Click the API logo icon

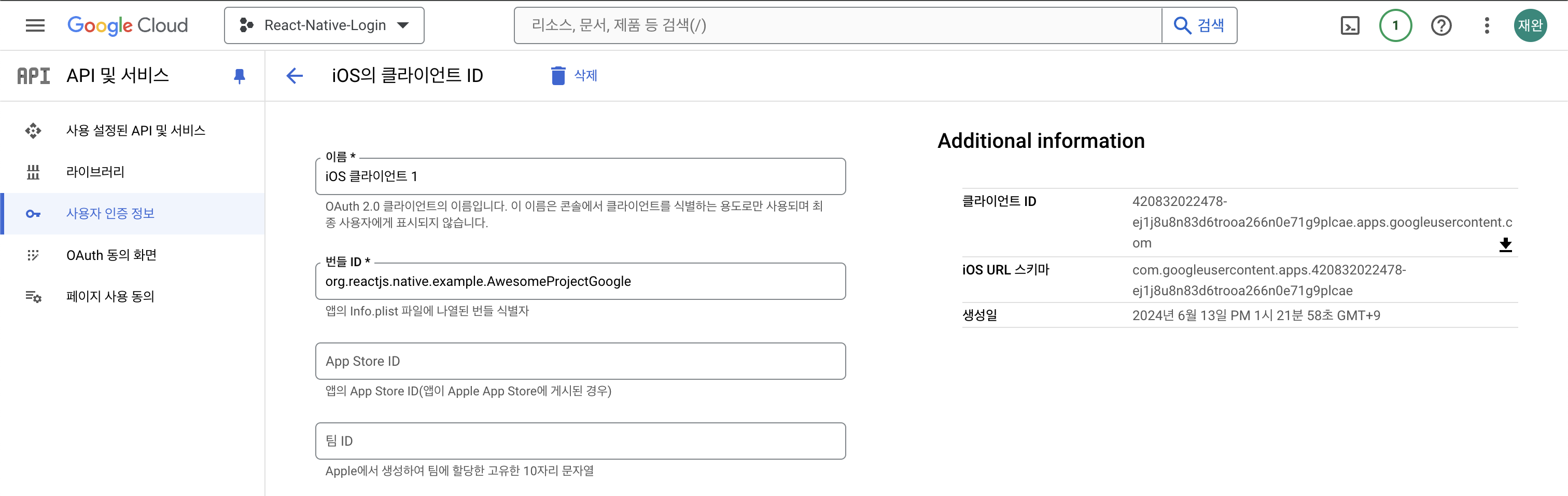pyautogui.click(x=34, y=76)
